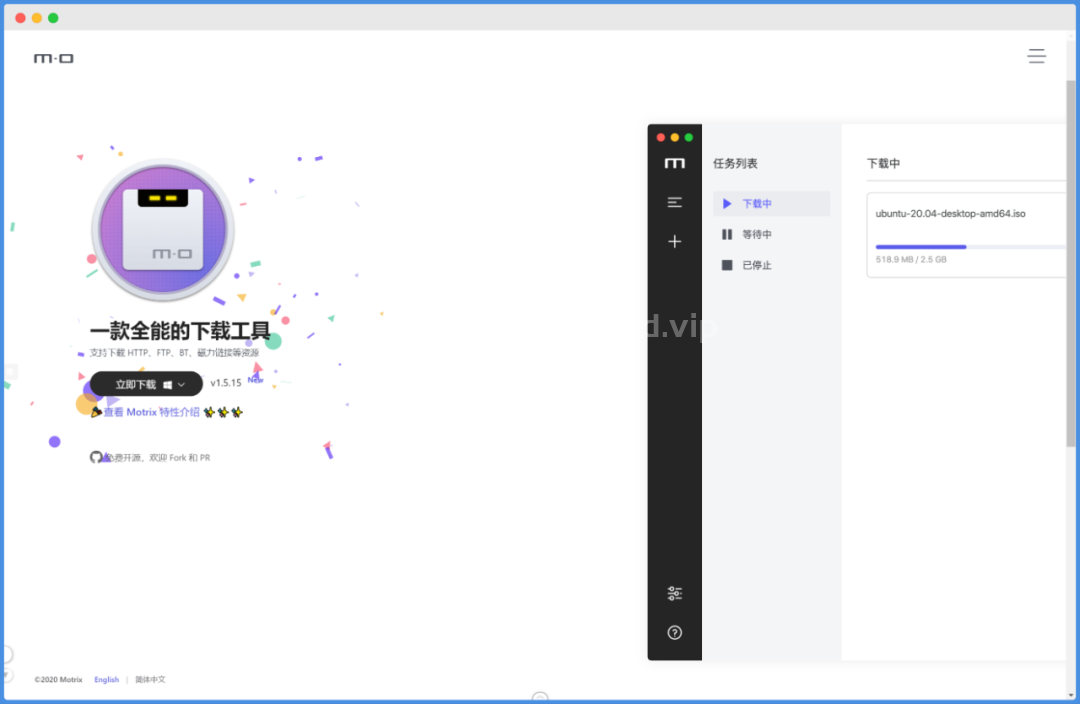1080x704 pixels.
Task: Open the task list icon in dark sidebar
Action: (674, 203)
